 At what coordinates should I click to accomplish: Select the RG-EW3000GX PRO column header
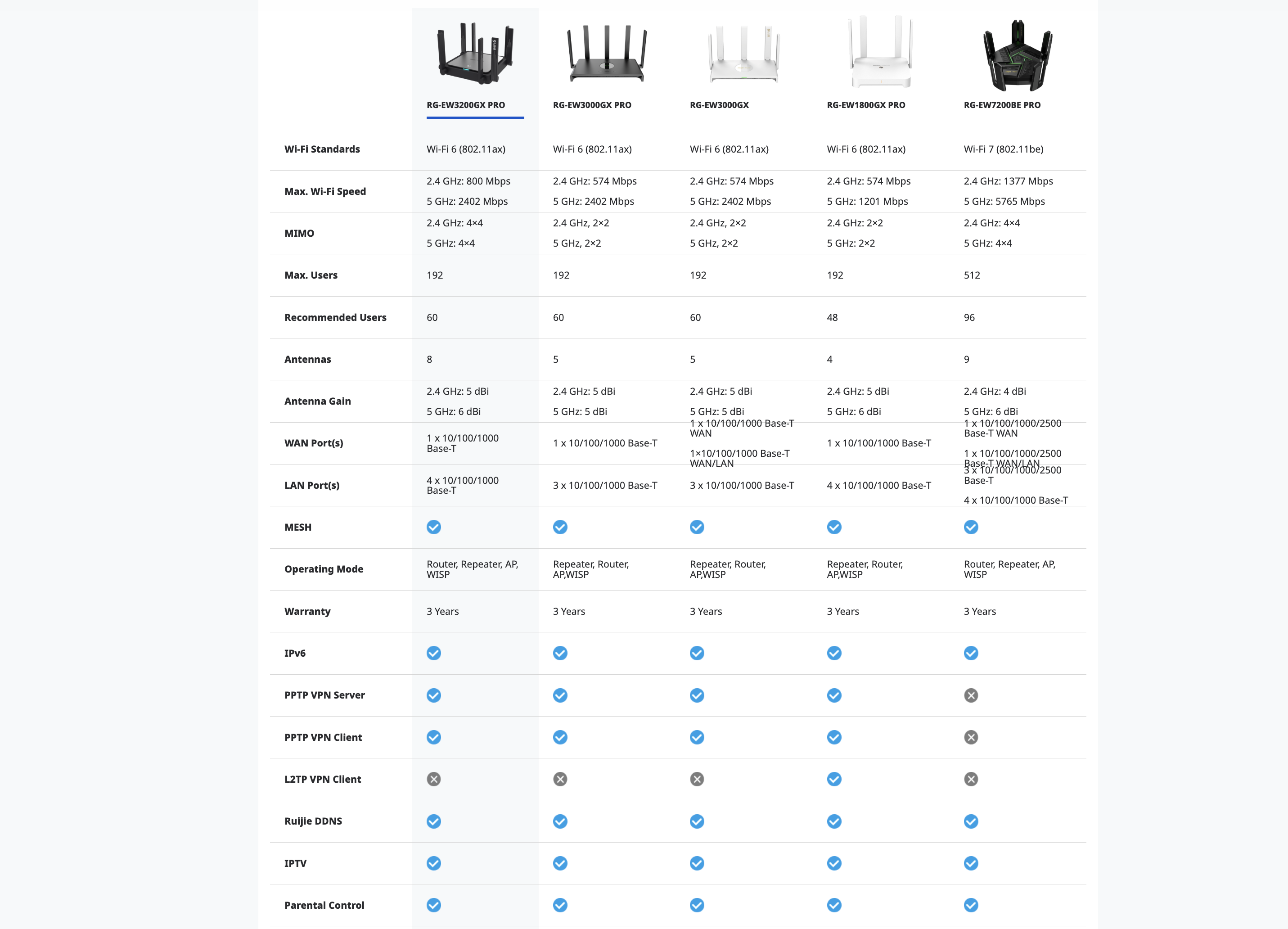tap(592, 105)
